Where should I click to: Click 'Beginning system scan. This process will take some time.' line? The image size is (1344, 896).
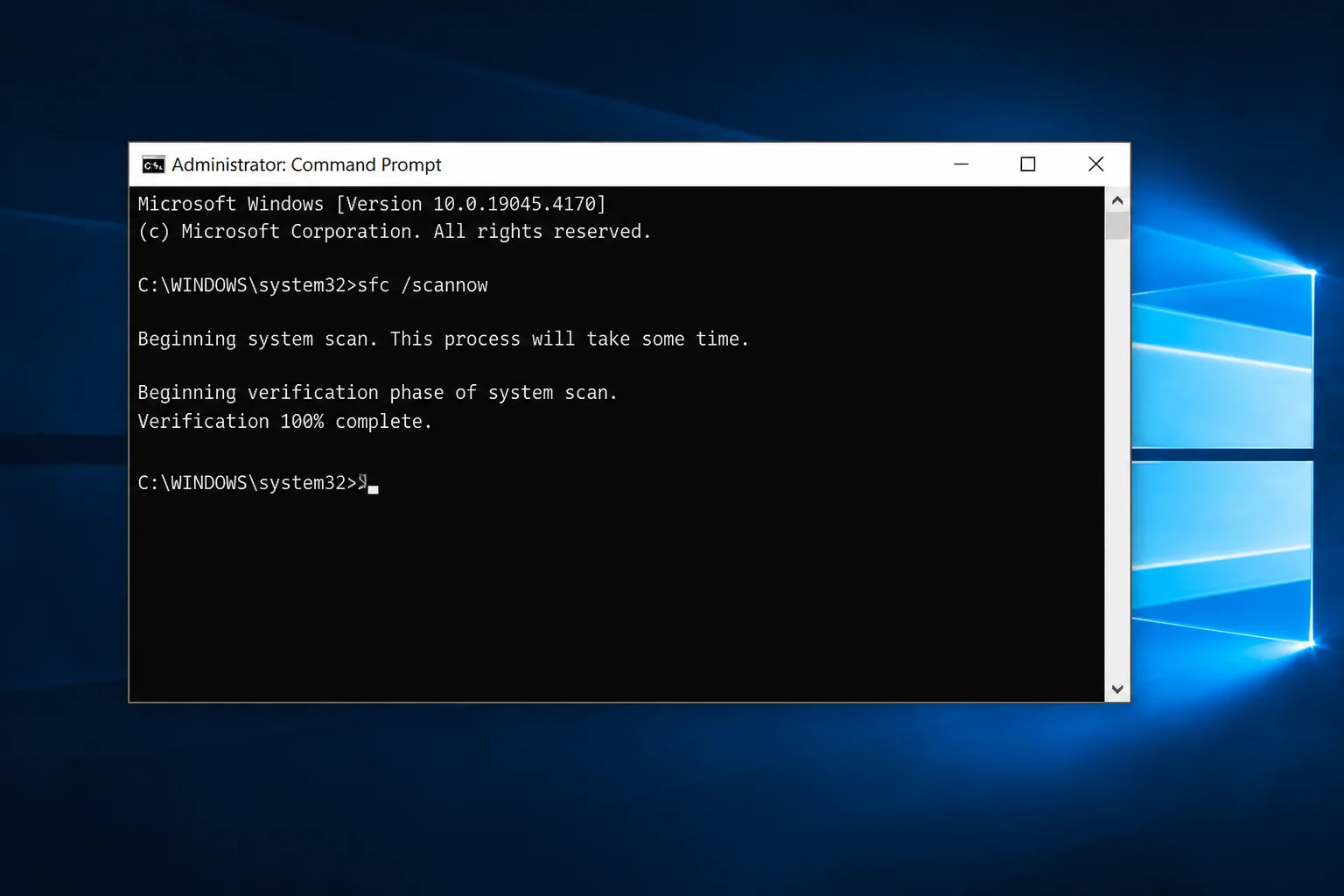[x=444, y=339]
